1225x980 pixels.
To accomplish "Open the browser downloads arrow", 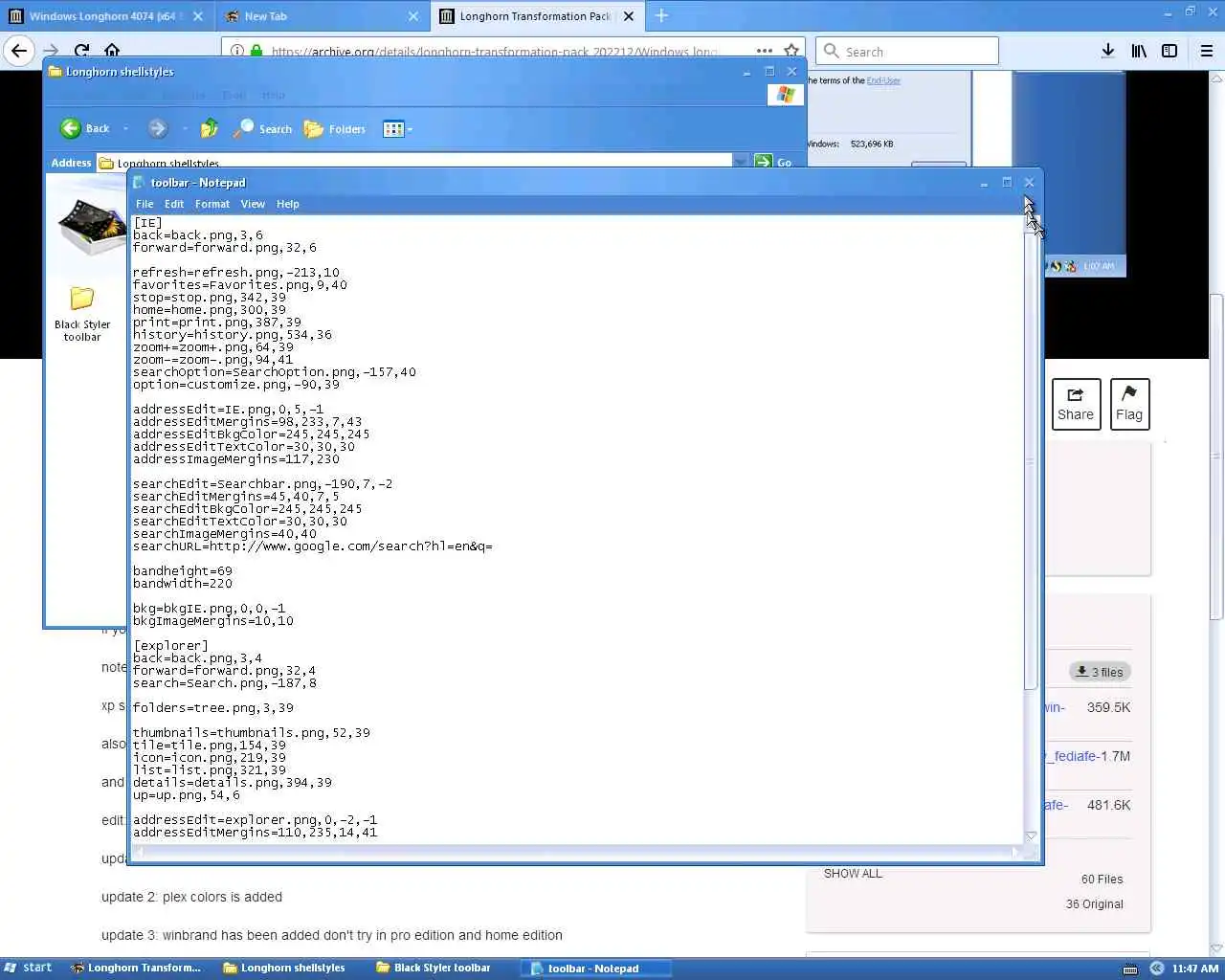I will (1107, 51).
